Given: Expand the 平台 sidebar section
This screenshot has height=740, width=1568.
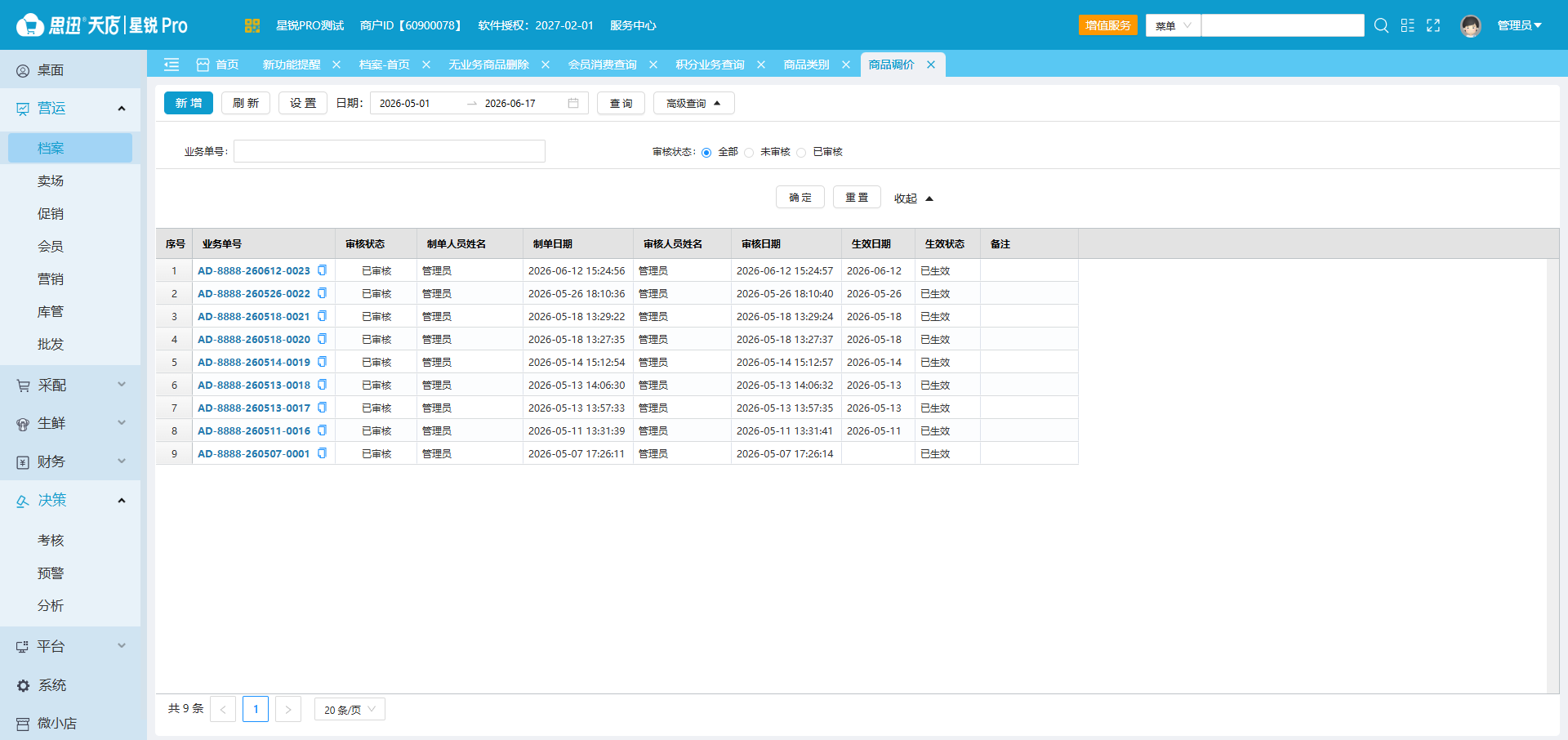Looking at the screenshot, I should 122,646.
